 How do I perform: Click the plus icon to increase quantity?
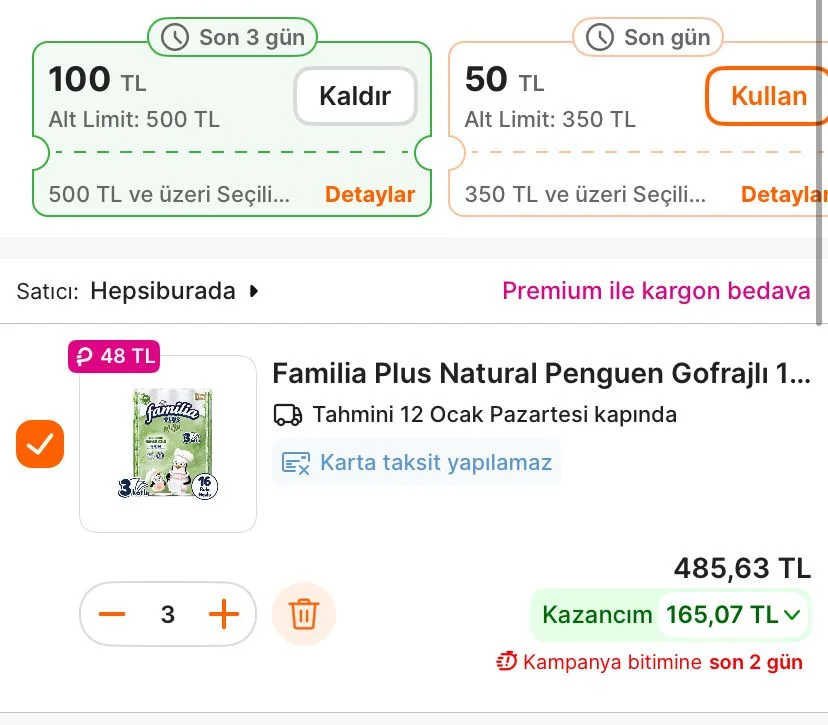coord(224,614)
